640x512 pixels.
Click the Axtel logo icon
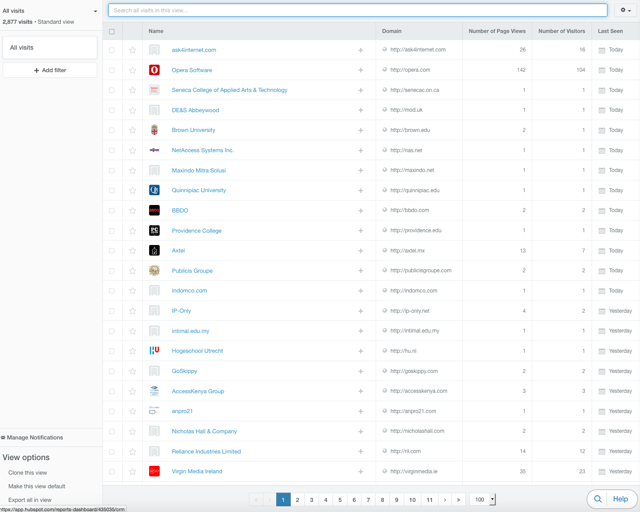click(x=154, y=251)
